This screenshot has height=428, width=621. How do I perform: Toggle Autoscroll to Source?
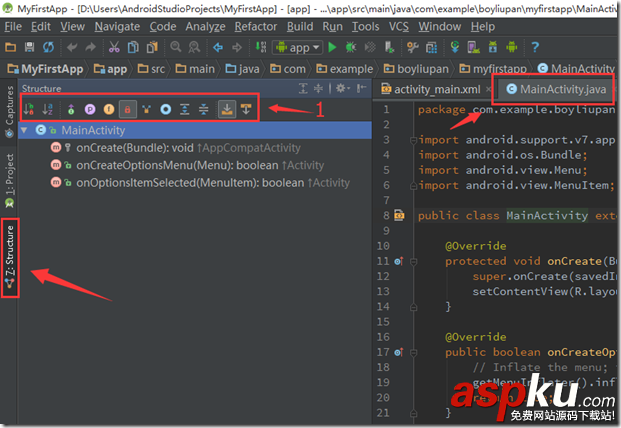227,109
